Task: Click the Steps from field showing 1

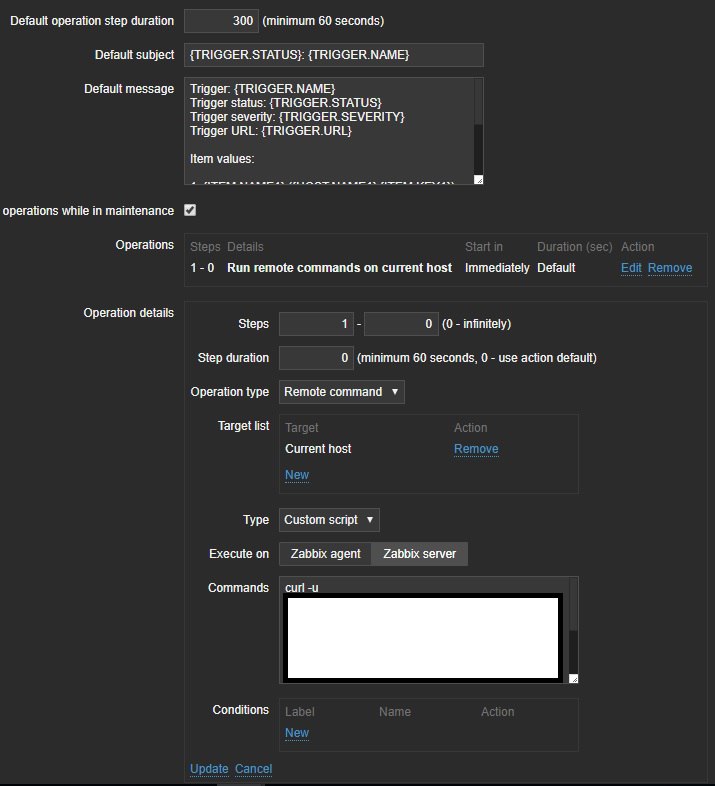Action: 316,324
